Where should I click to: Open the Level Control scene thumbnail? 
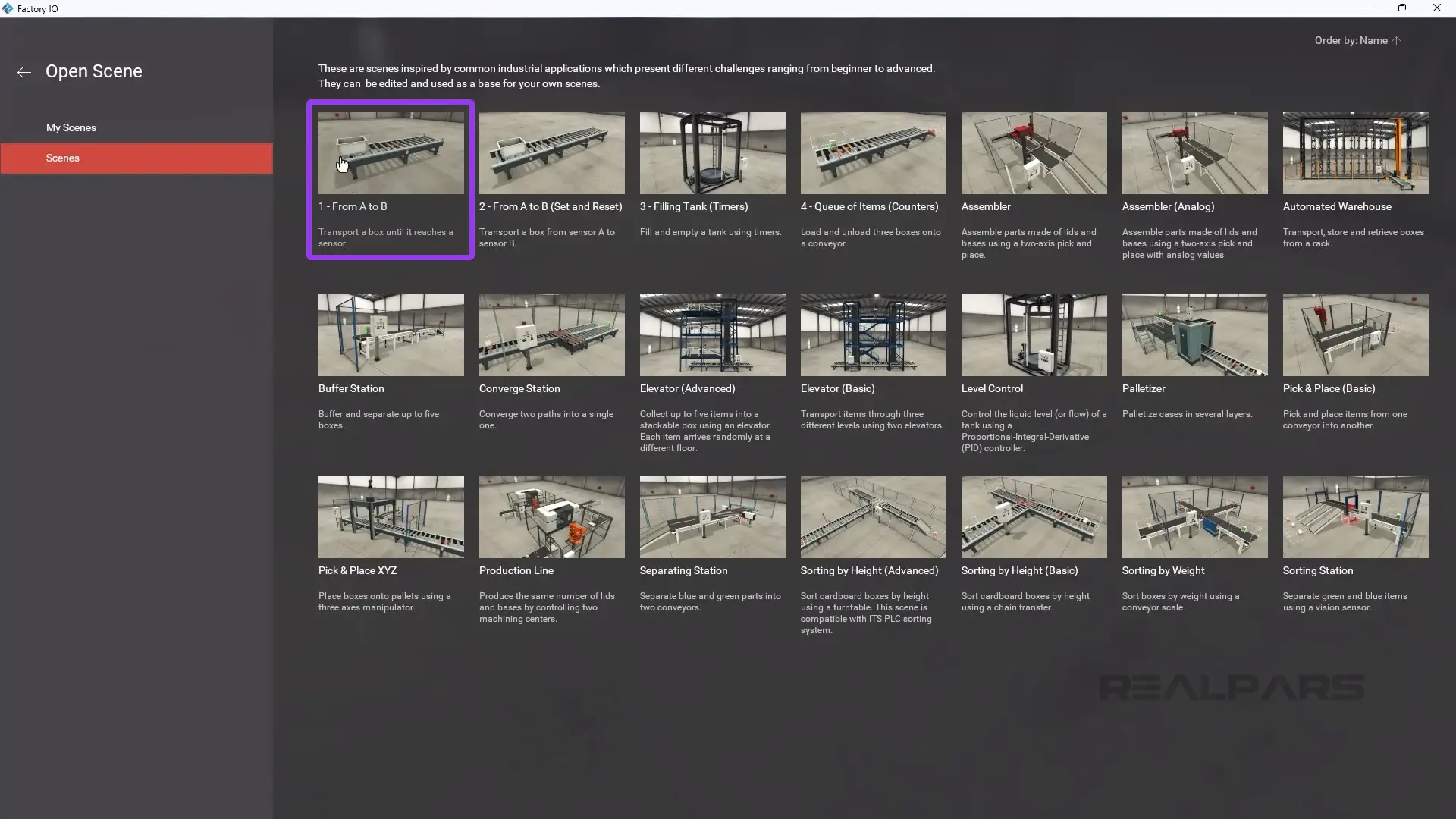(x=1034, y=335)
